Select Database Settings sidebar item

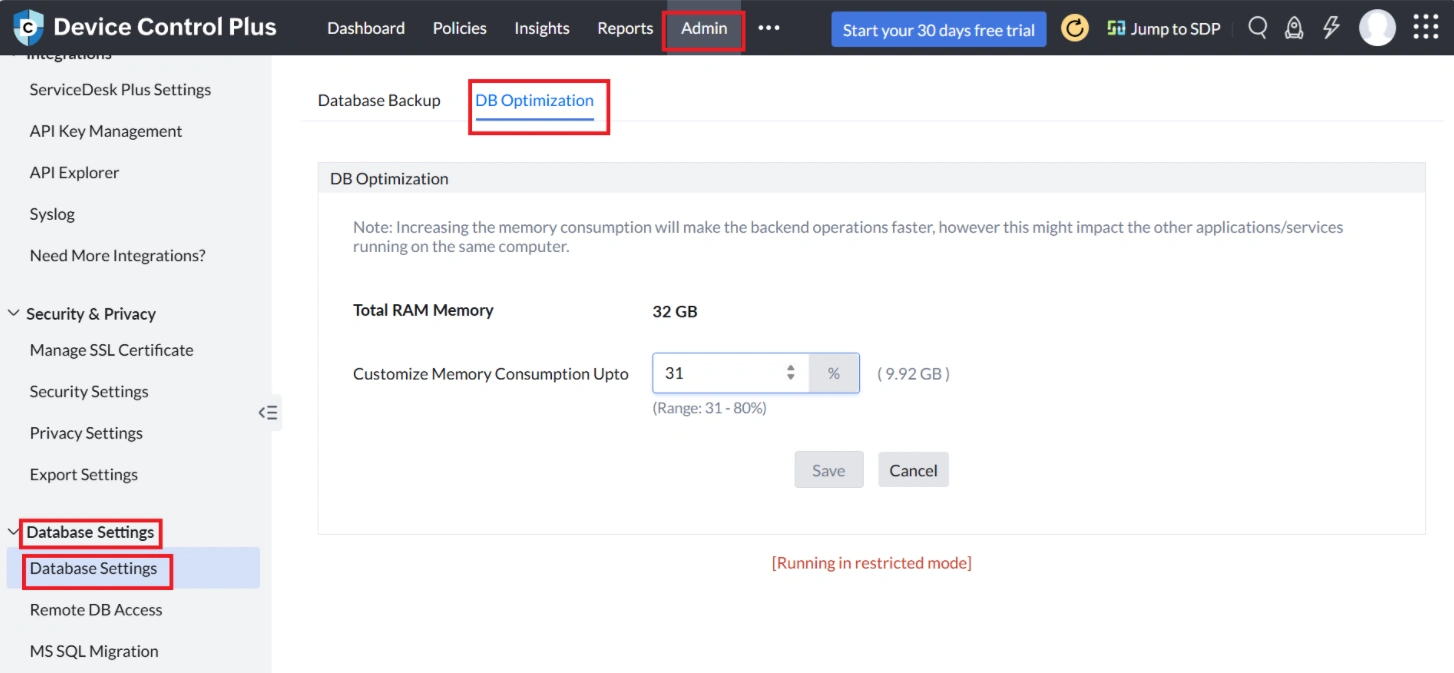coord(132,568)
